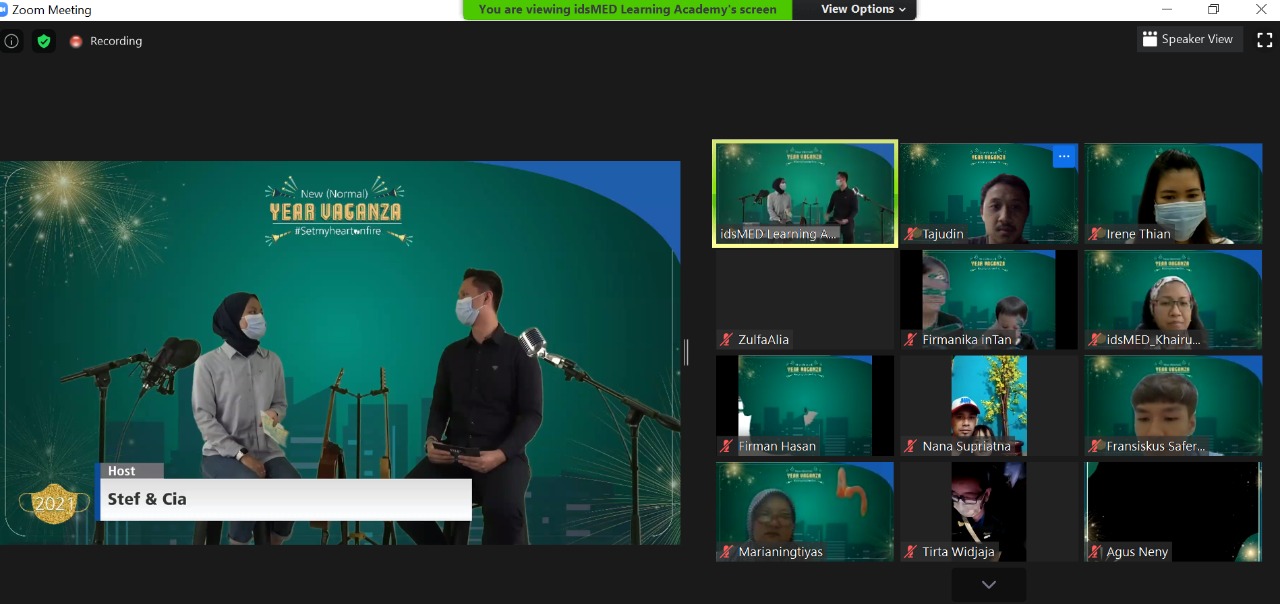Click the red Recording indicator icon

pyautogui.click(x=76, y=41)
